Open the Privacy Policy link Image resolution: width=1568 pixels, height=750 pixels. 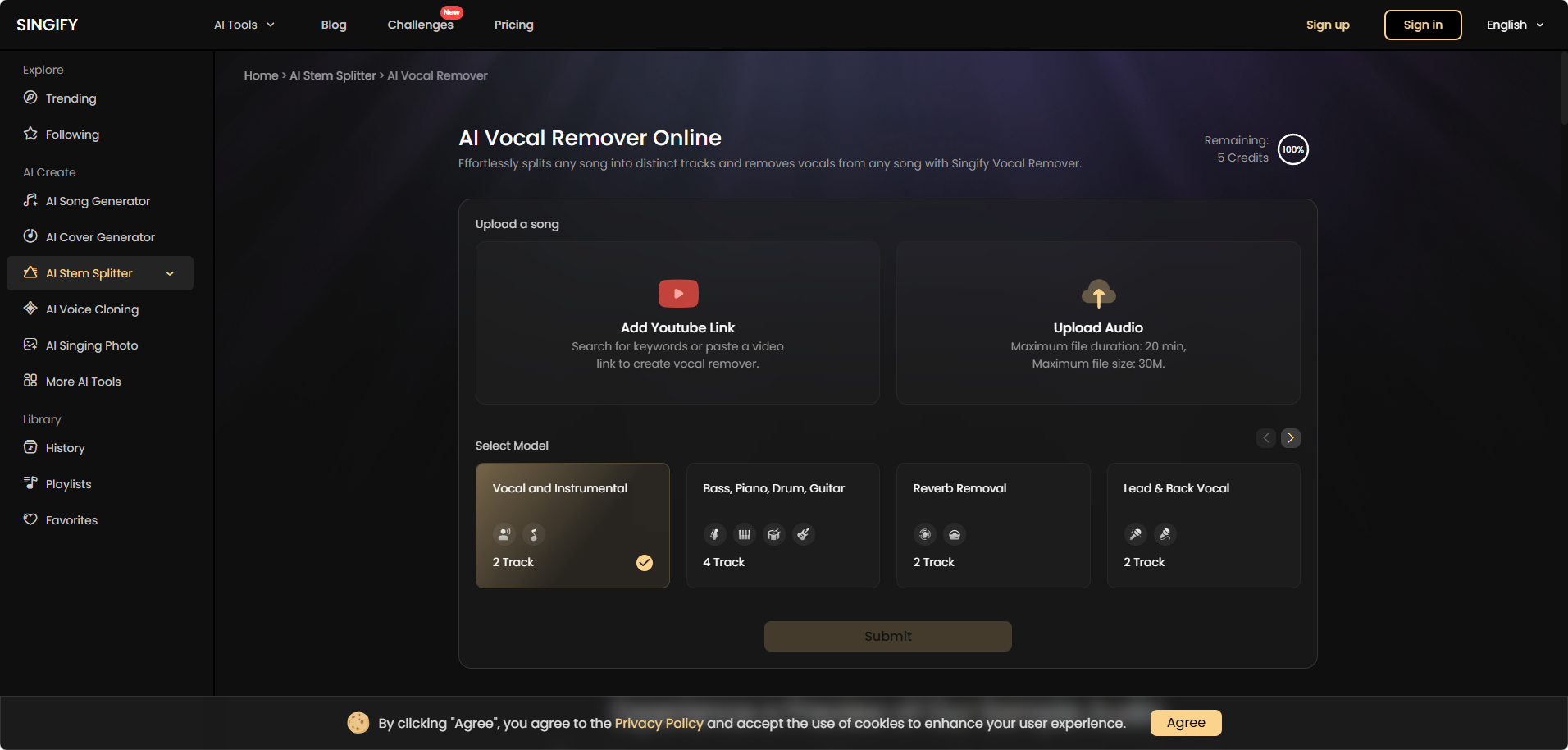click(x=659, y=723)
